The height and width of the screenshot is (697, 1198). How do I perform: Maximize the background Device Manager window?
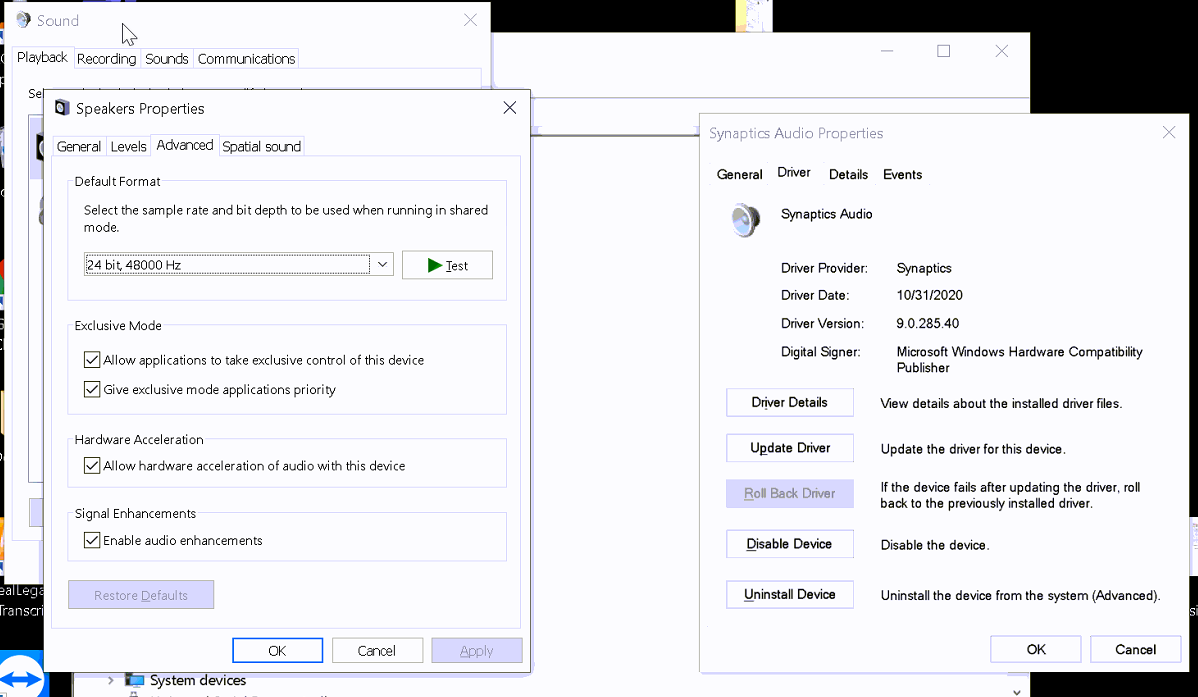click(944, 51)
